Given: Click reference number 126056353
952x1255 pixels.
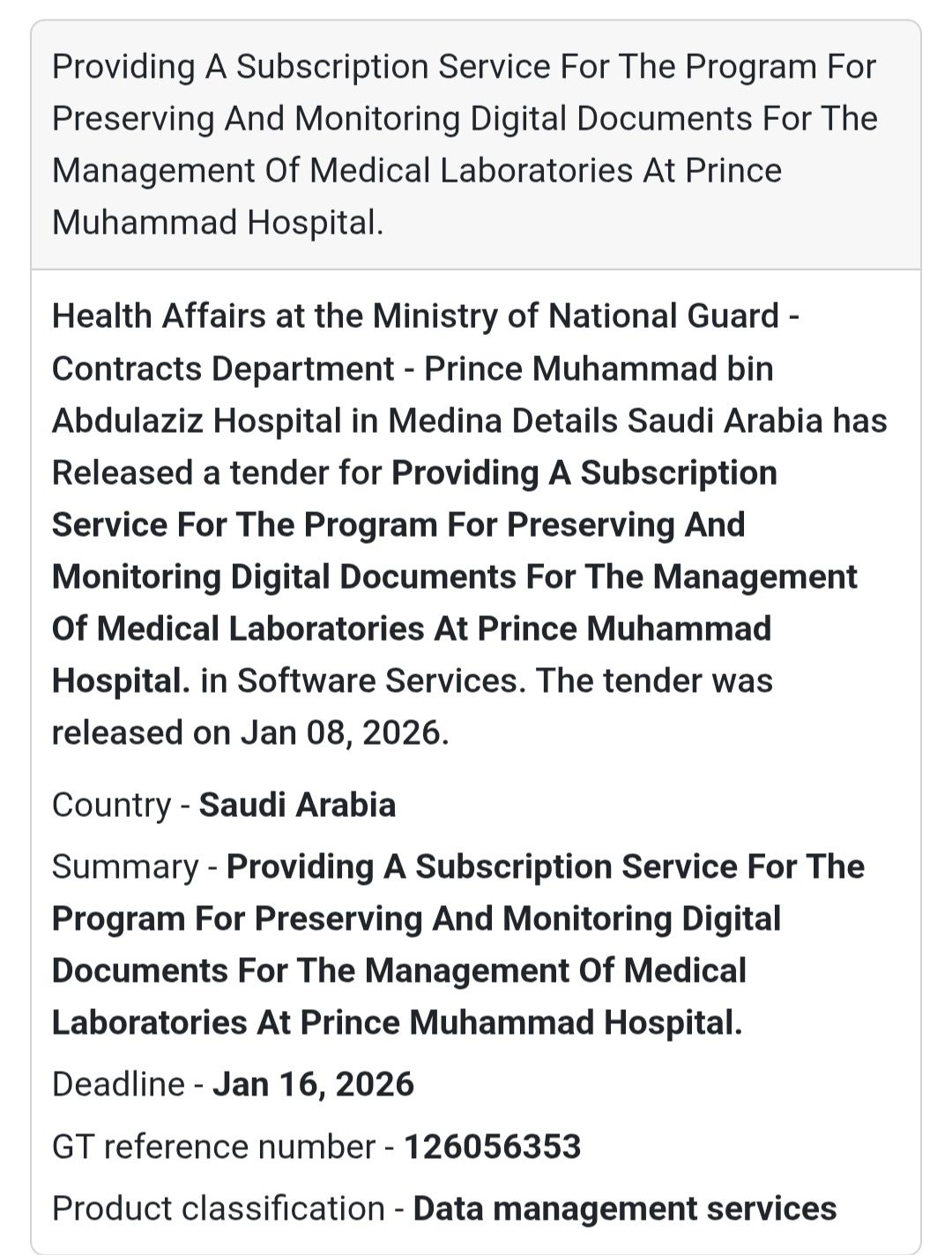Looking at the screenshot, I should coord(492,1147).
